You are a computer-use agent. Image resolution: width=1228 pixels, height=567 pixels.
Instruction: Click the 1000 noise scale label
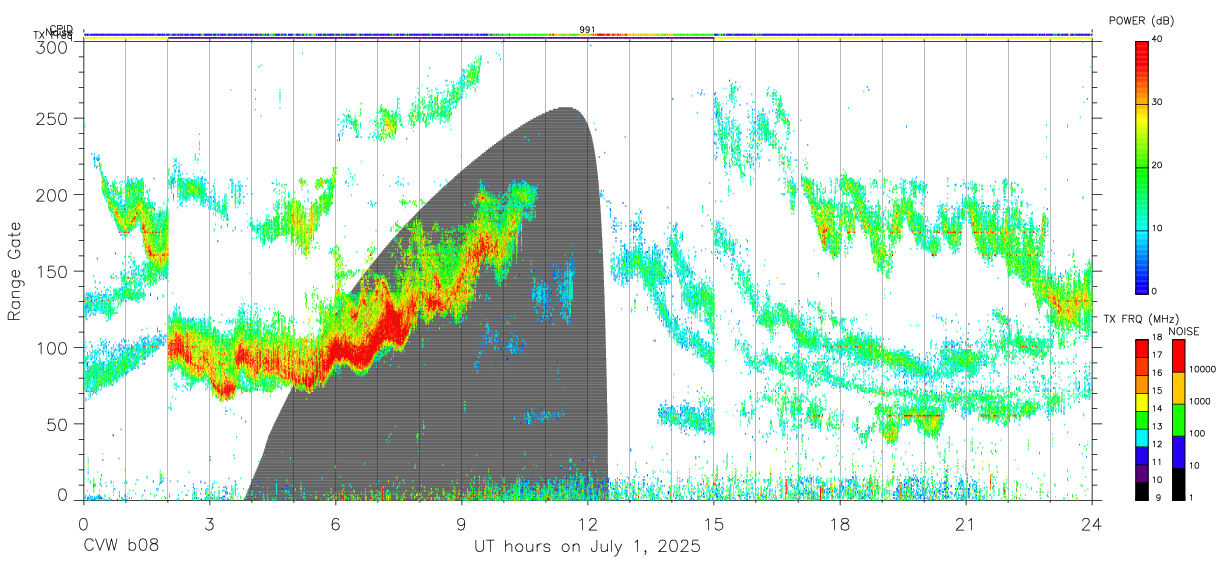pos(1199,401)
